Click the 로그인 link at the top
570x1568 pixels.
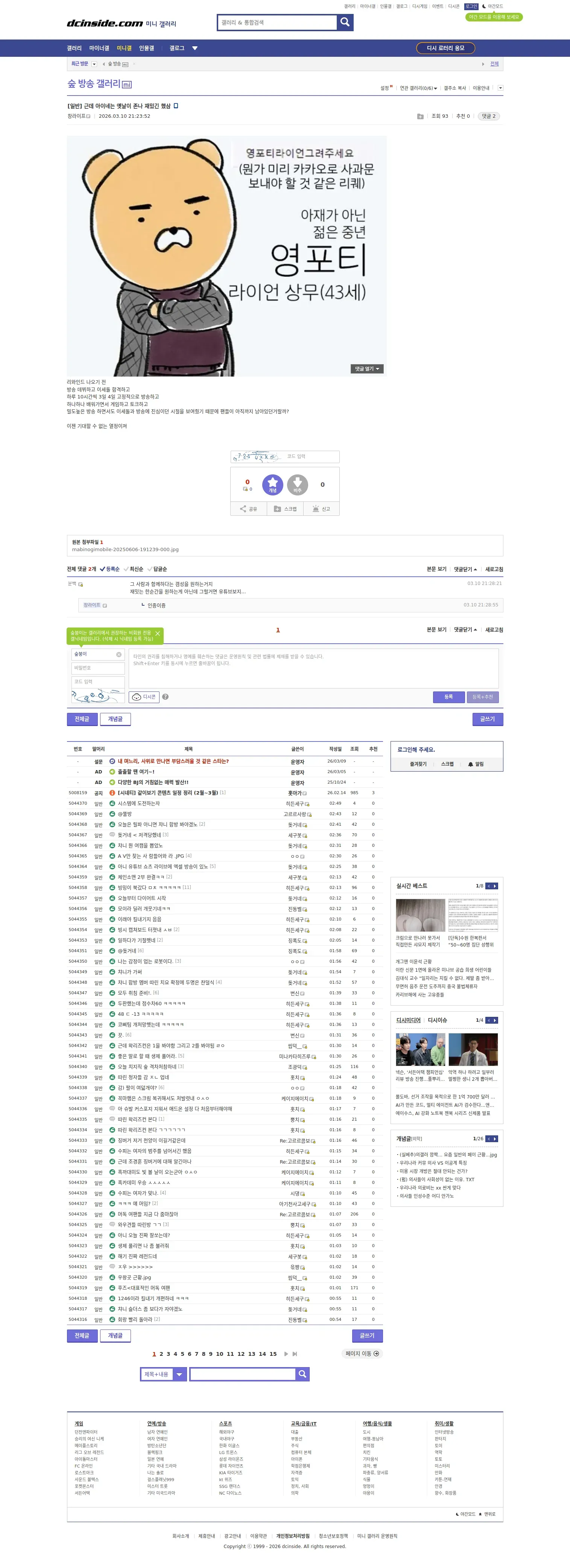(471, 6)
